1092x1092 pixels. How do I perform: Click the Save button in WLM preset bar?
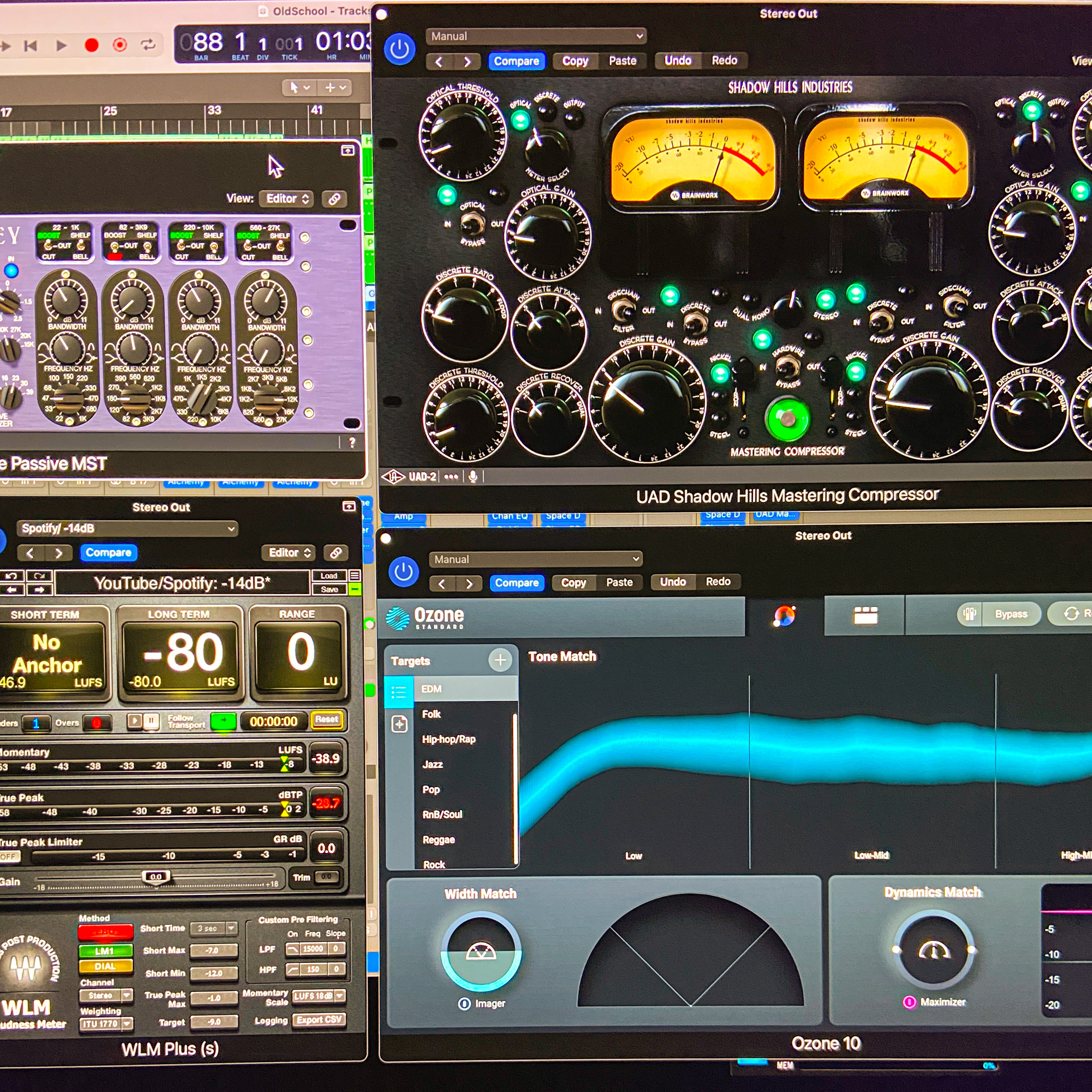tap(329, 589)
